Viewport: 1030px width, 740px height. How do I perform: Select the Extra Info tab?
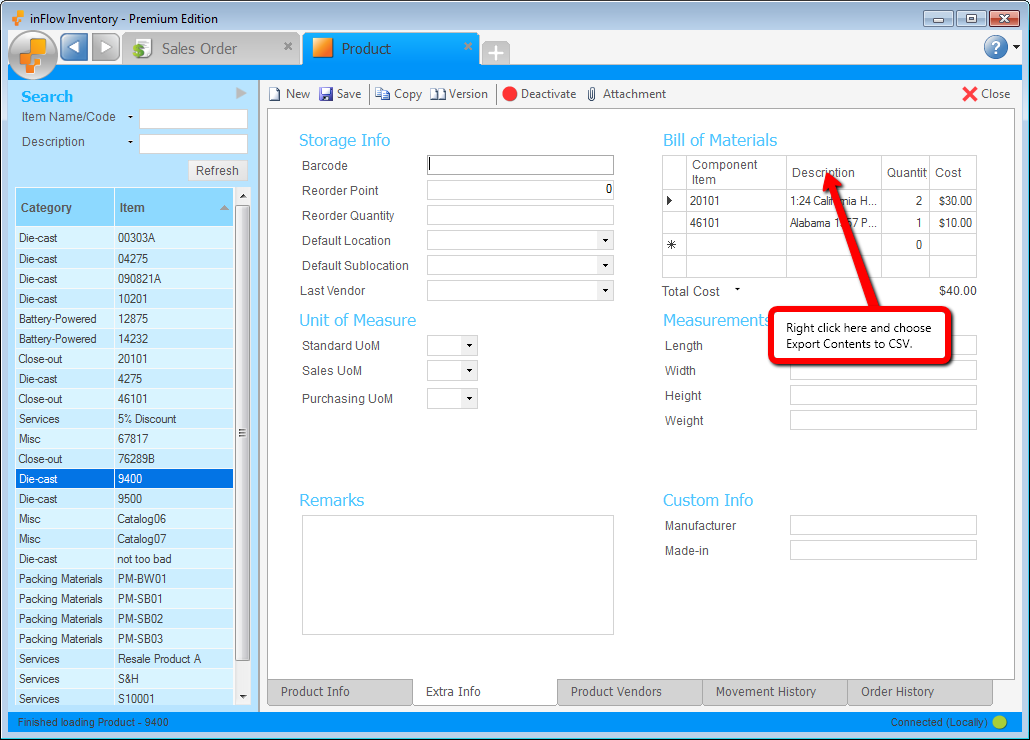click(485, 692)
